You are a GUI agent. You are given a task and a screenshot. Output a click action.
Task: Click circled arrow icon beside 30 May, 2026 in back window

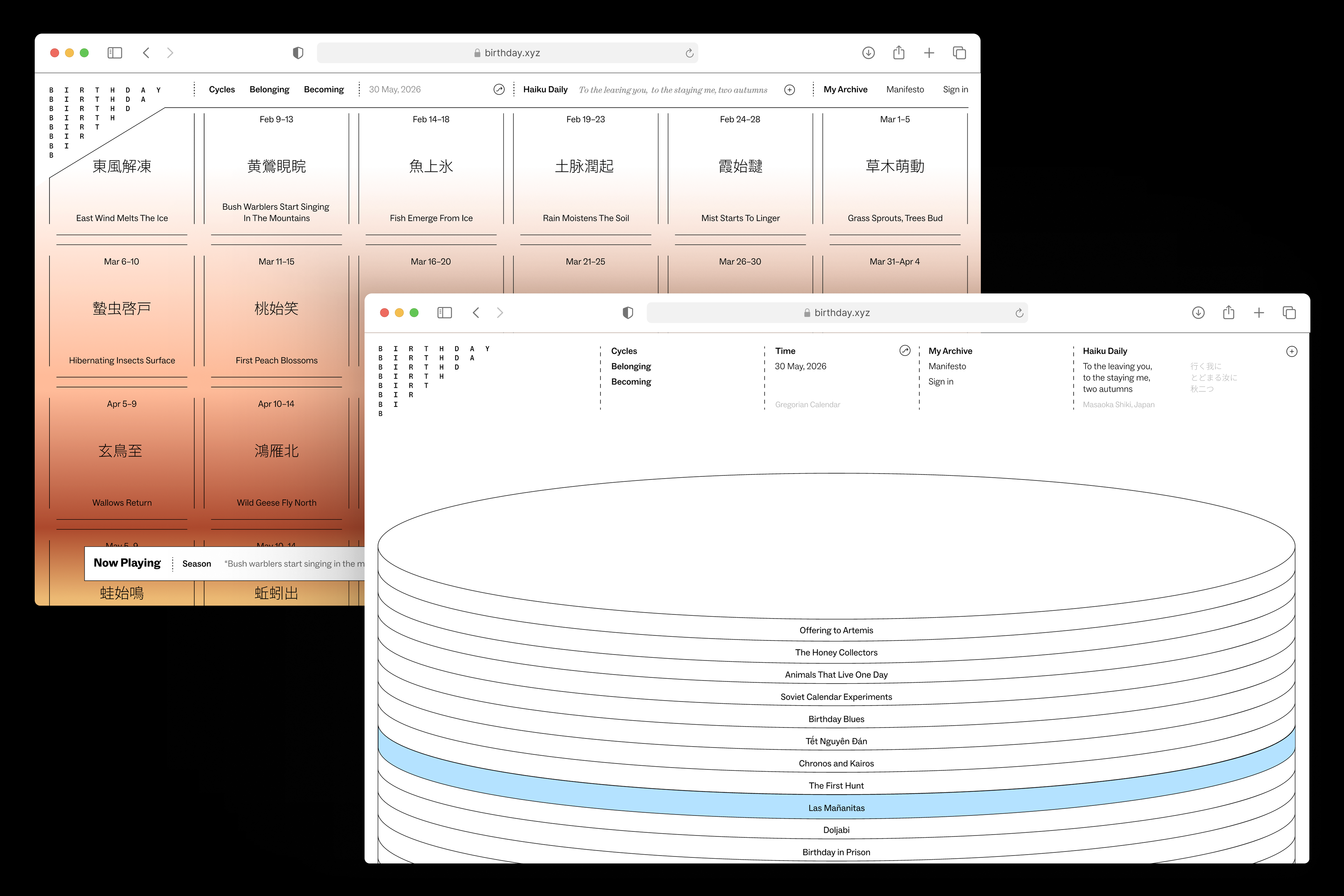(499, 89)
